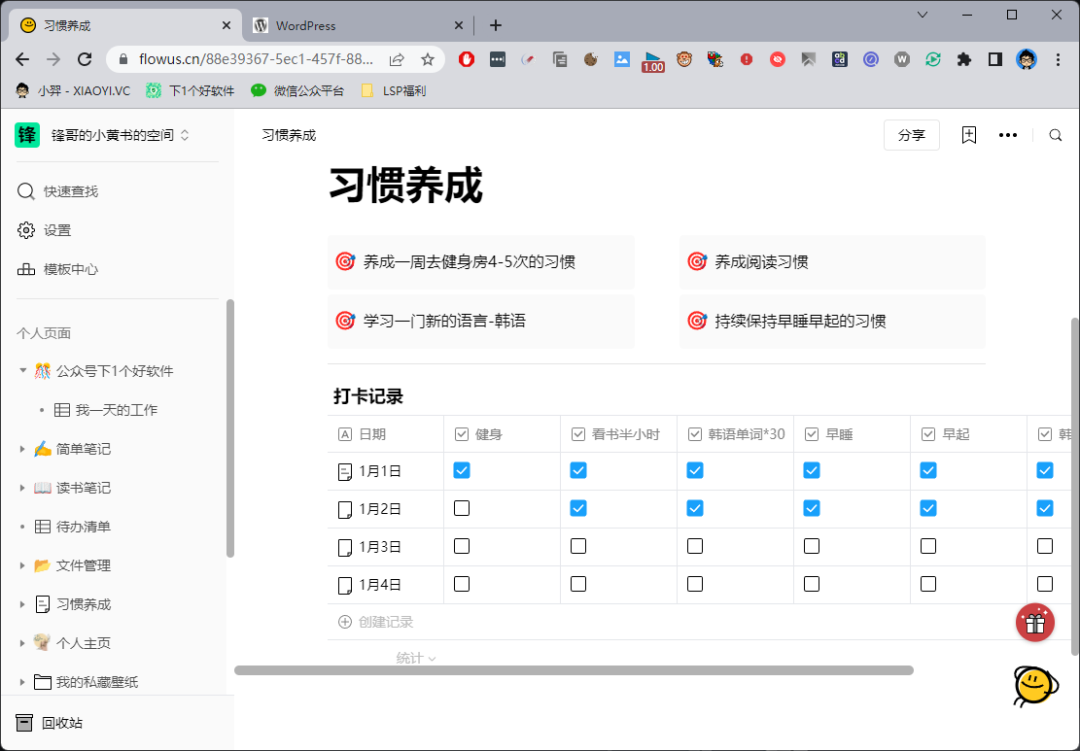
Task: Open the recycle bin (回收站) icon
Action: [x=24, y=723]
